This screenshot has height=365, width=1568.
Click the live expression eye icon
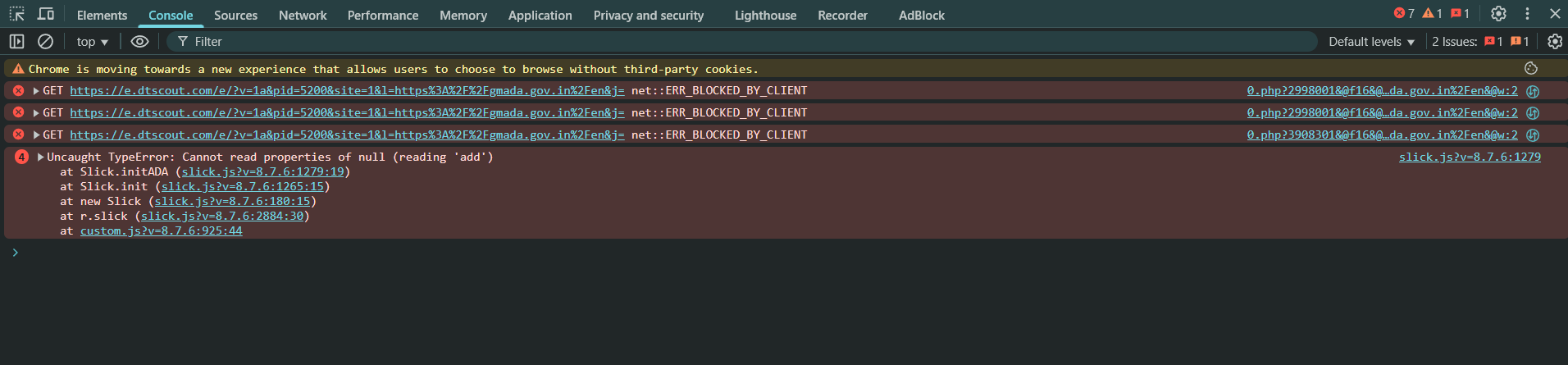coord(140,41)
